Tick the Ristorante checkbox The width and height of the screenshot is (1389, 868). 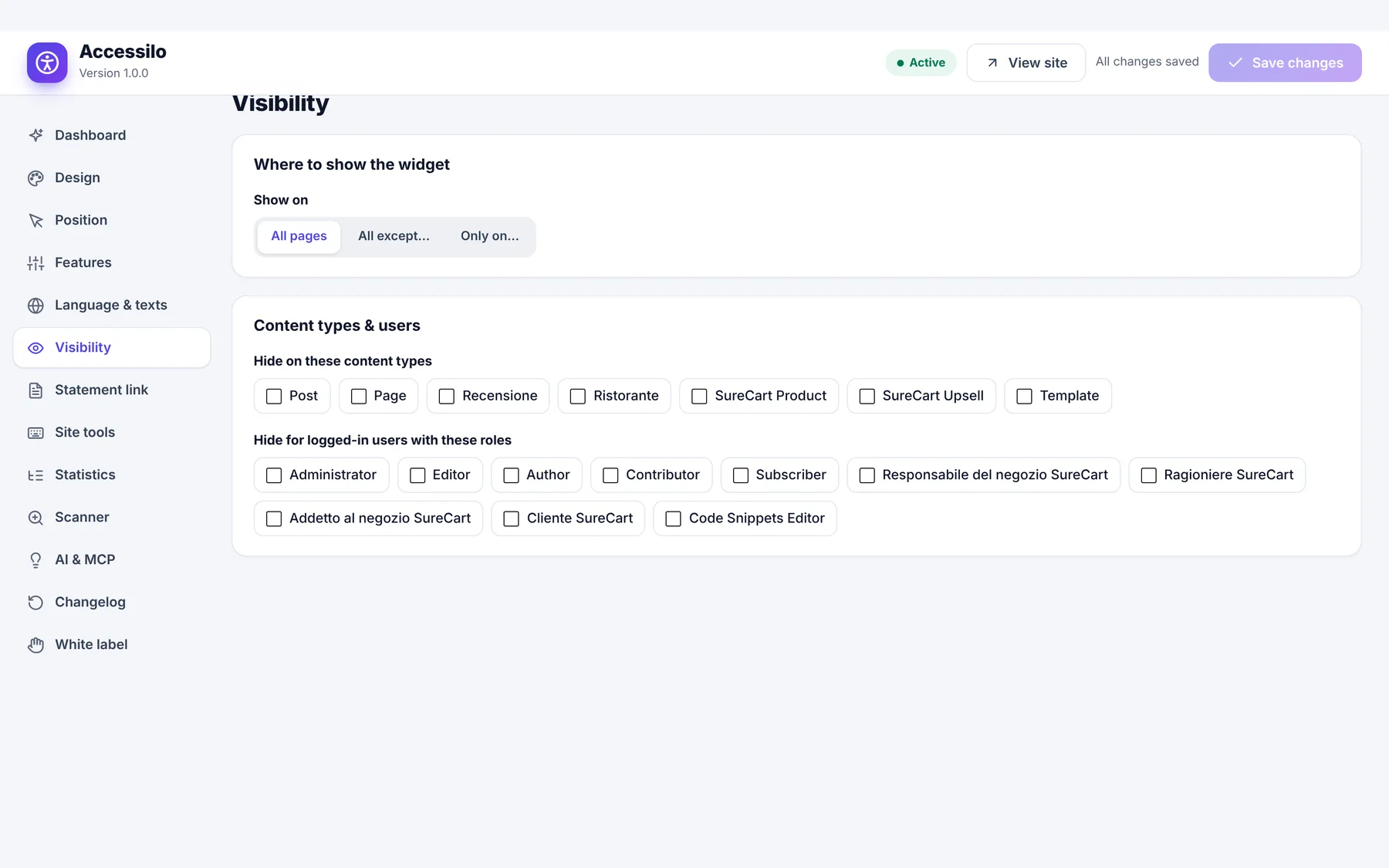578,397
